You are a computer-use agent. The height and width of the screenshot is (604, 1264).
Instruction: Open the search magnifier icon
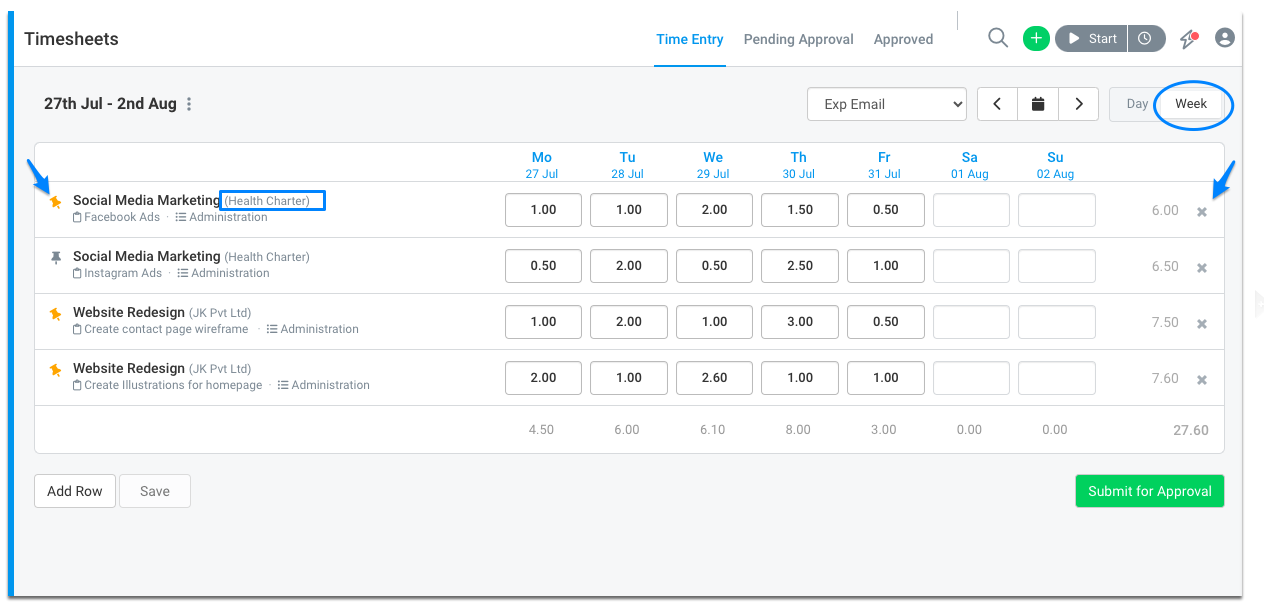(997, 38)
